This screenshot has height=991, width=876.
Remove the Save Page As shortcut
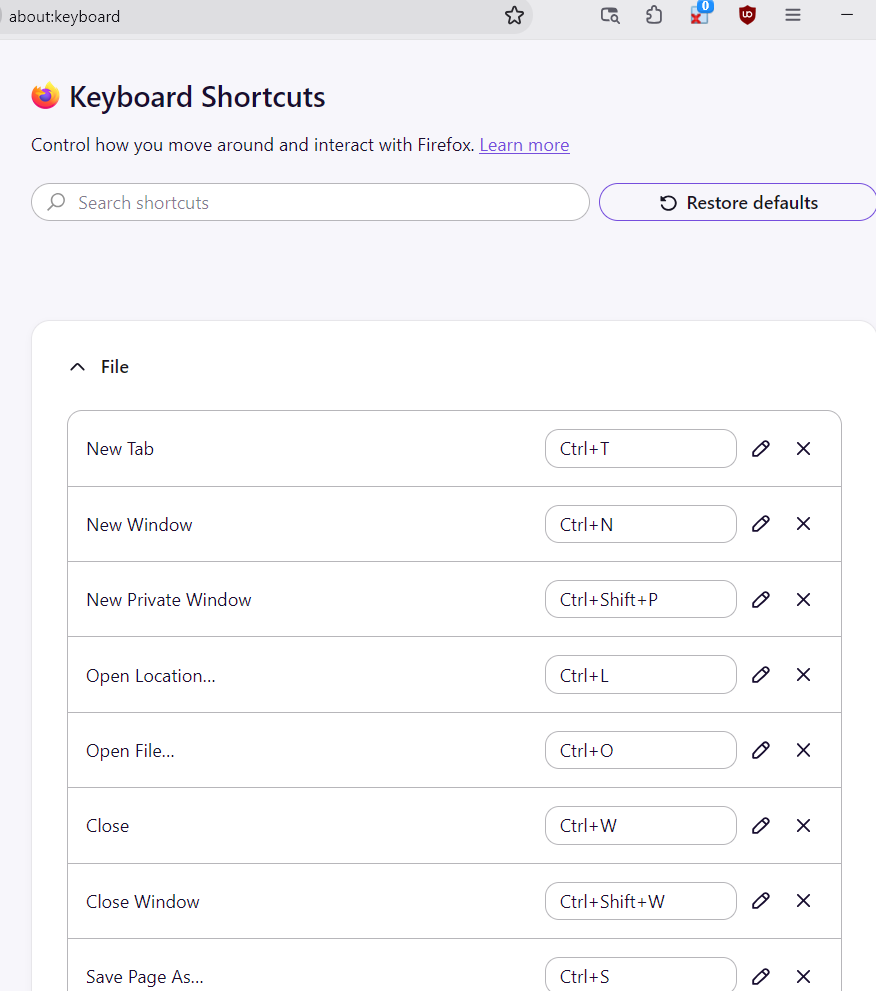tap(803, 976)
